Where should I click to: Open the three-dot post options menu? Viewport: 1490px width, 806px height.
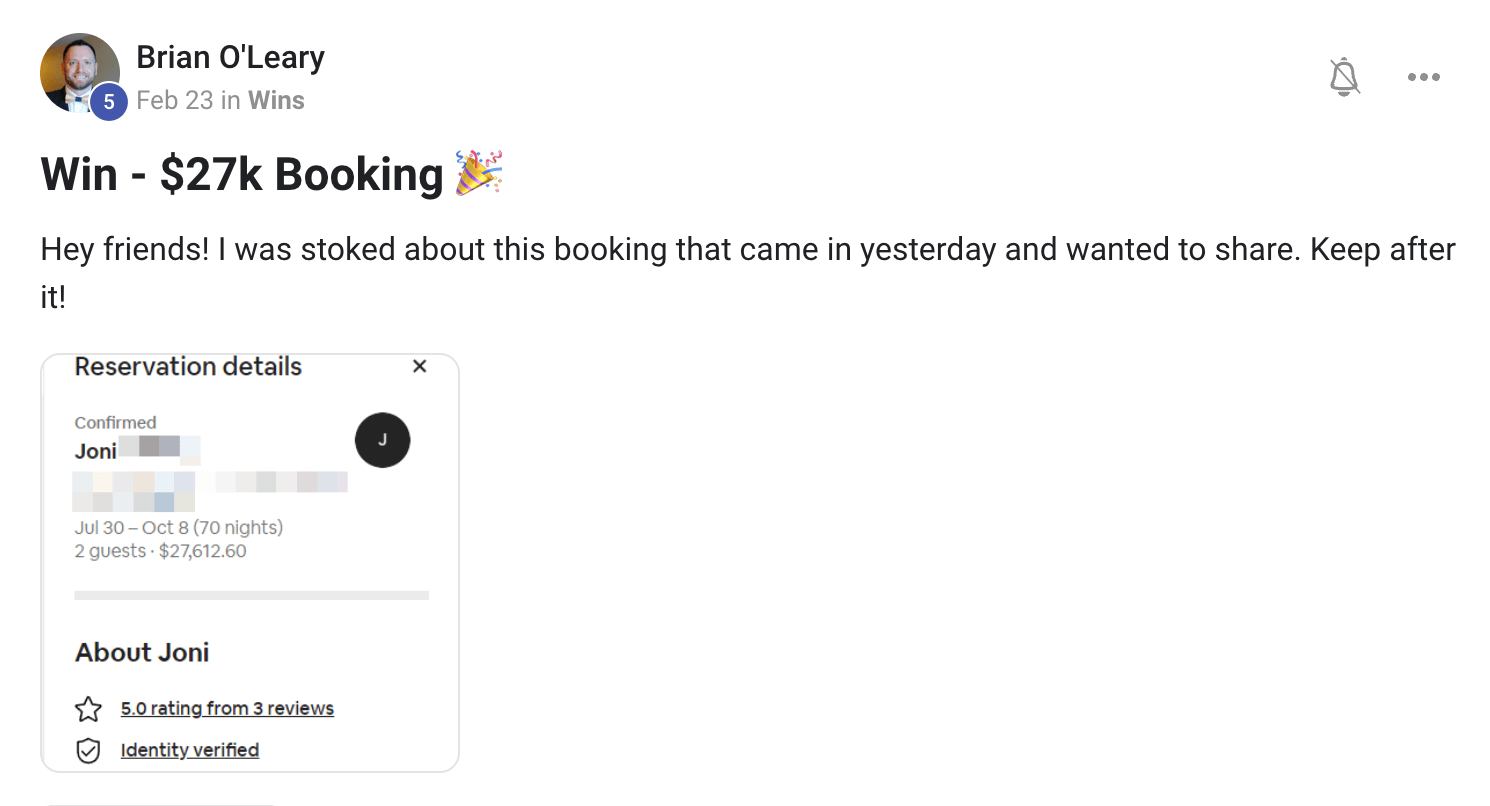(1423, 77)
